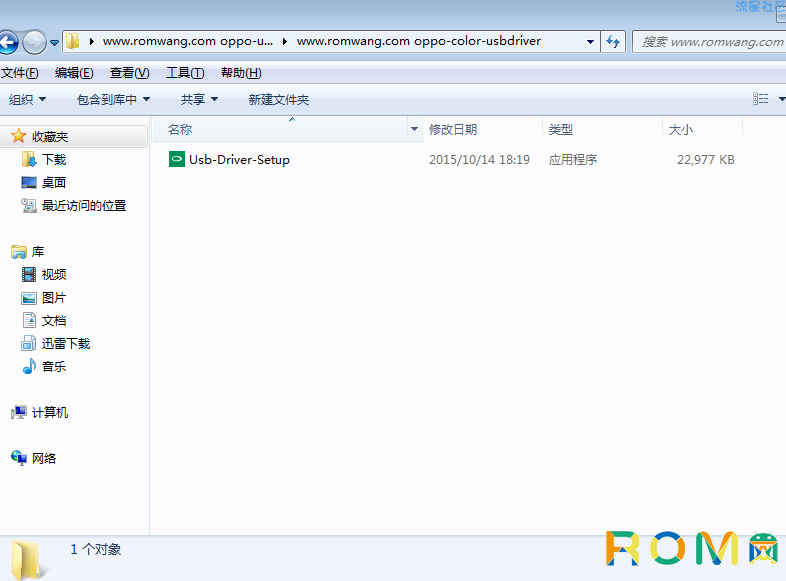Image resolution: width=786 pixels, height=581 pixels.
Task: Open the 工具(T) menu
Action: tap(185, 73)
